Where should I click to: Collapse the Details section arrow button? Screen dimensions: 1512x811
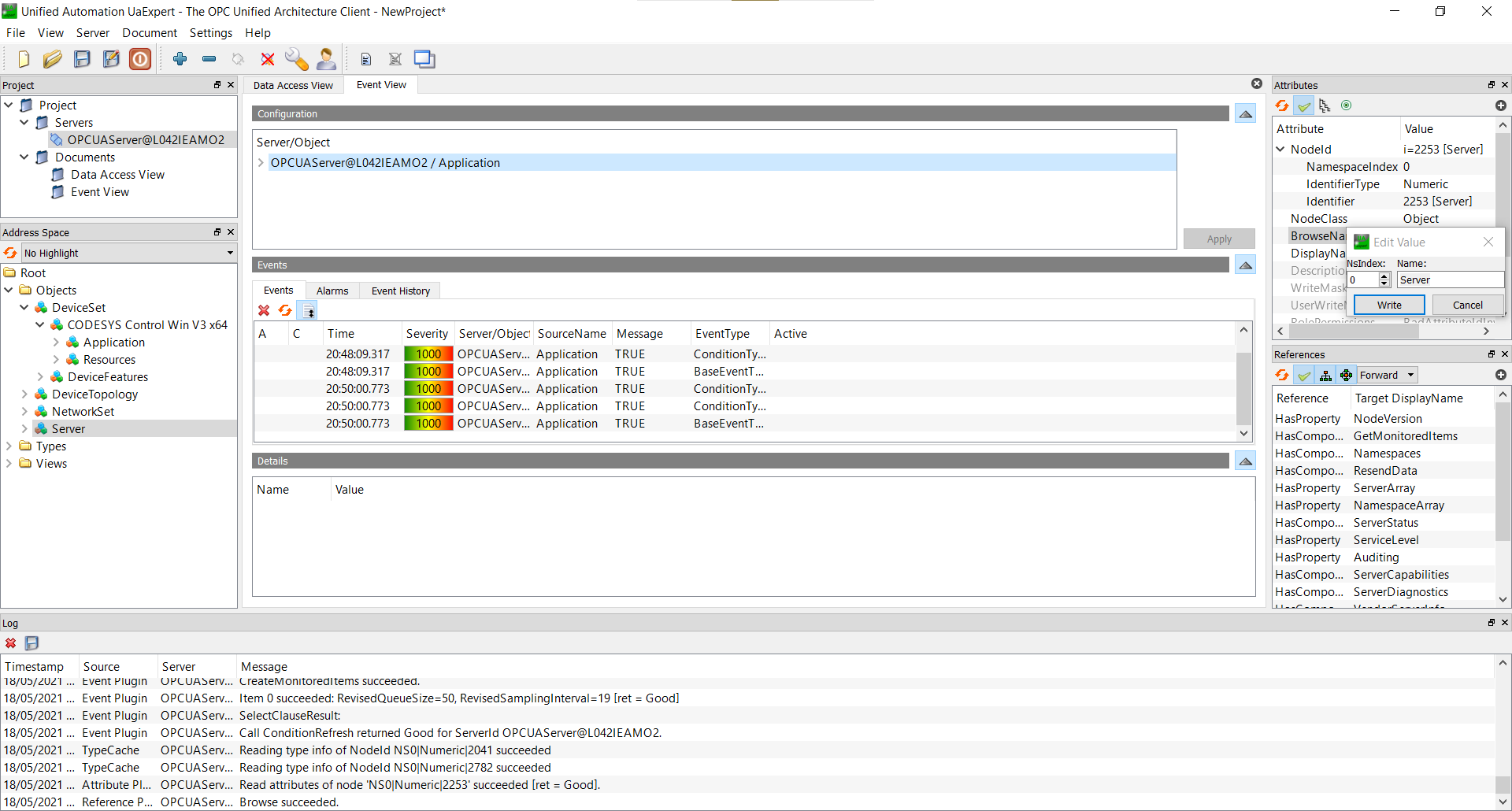(x=1245, y=461)
